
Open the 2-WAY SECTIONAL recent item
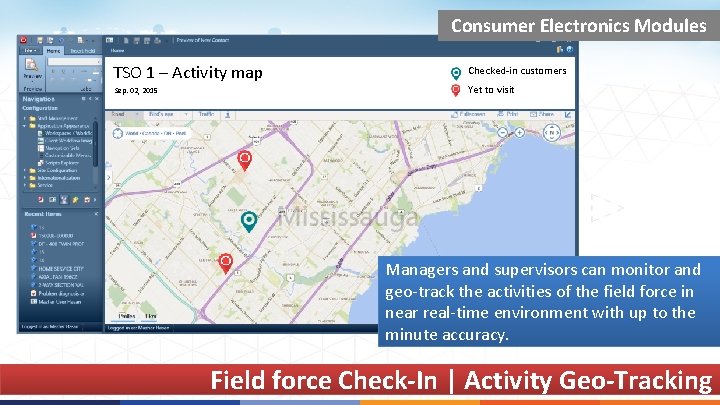pos(57,285)
